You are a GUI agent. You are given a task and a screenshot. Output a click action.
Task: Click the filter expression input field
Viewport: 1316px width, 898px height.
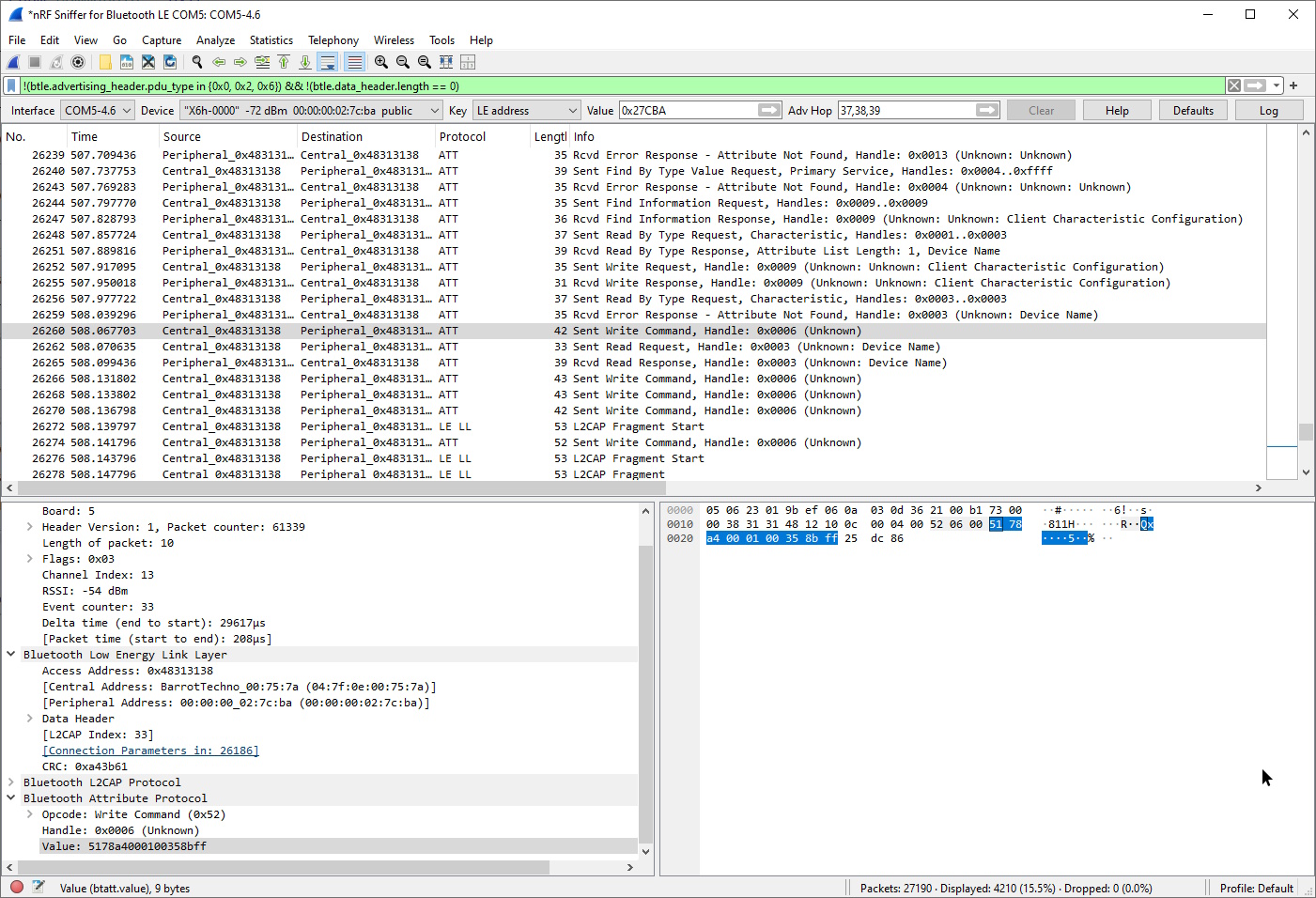pyautogui.click(x=564, y=85)
